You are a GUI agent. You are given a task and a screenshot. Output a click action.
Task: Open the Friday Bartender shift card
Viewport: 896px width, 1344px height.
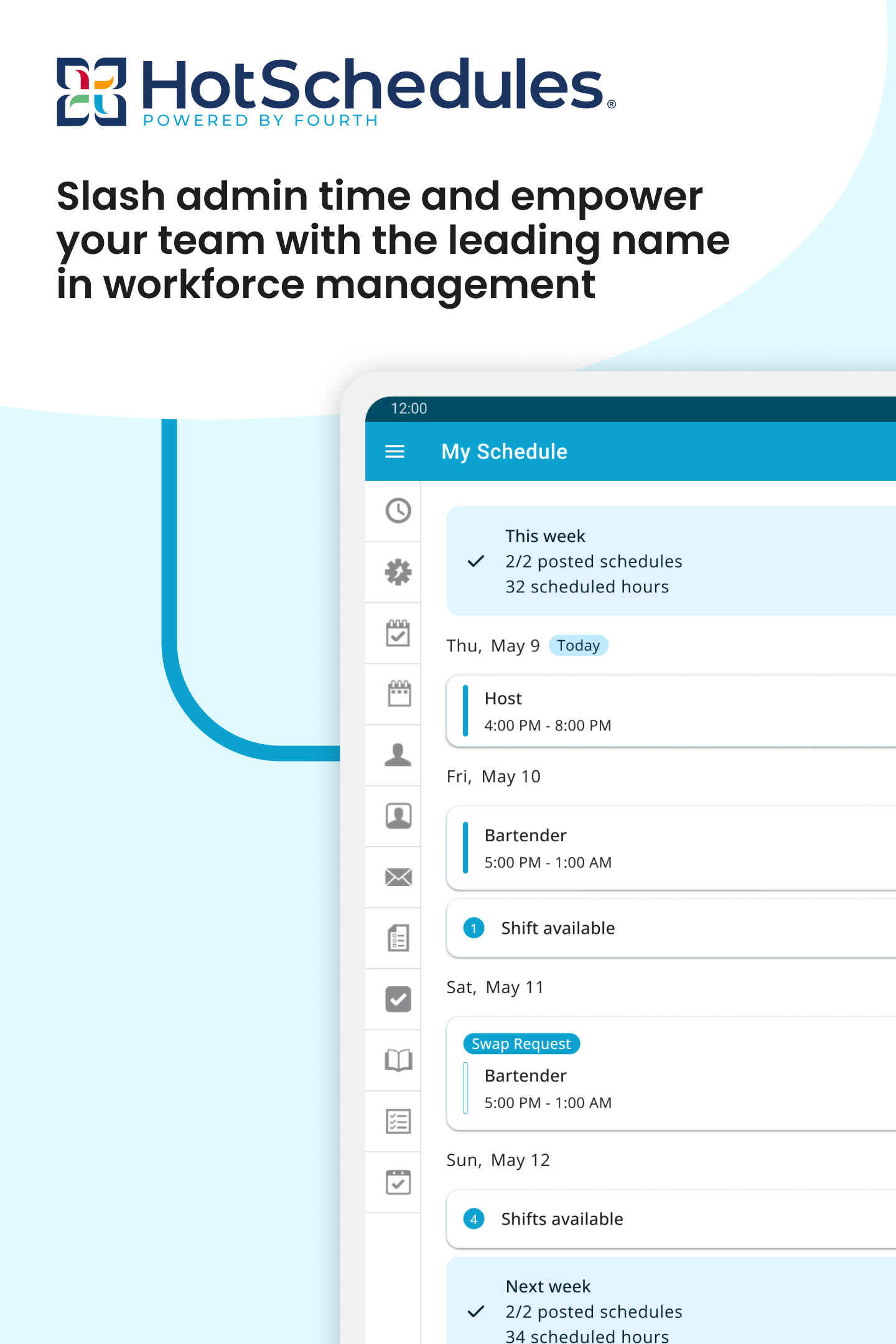coord(671,848)
